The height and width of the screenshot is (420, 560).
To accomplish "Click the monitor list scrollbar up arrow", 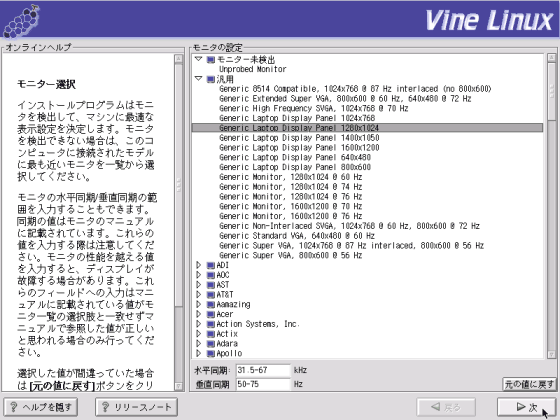I will 551,58.
